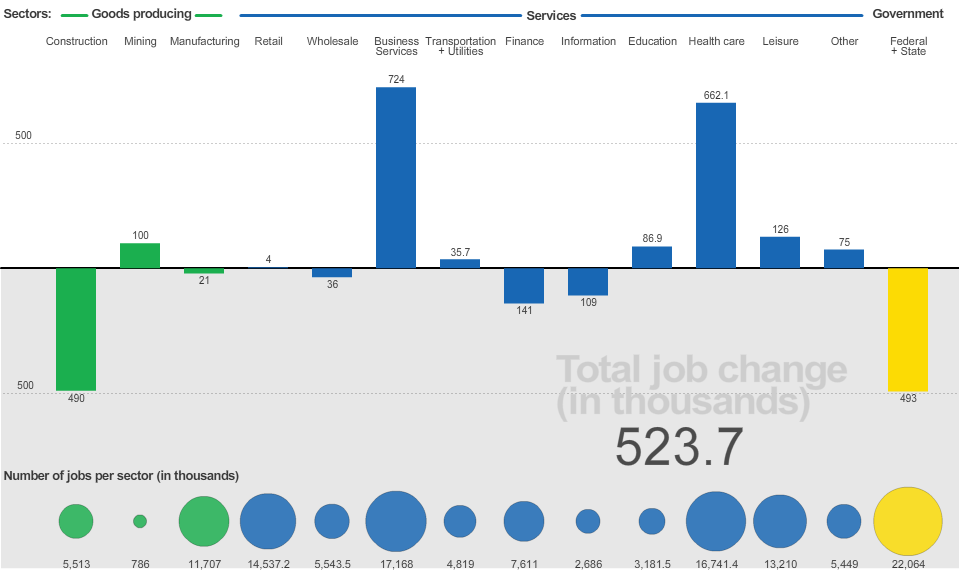This screenshot has width=959, height=571.
Task: Click the small Mining bubble showing 786
Action: click(x=140, y=521)
